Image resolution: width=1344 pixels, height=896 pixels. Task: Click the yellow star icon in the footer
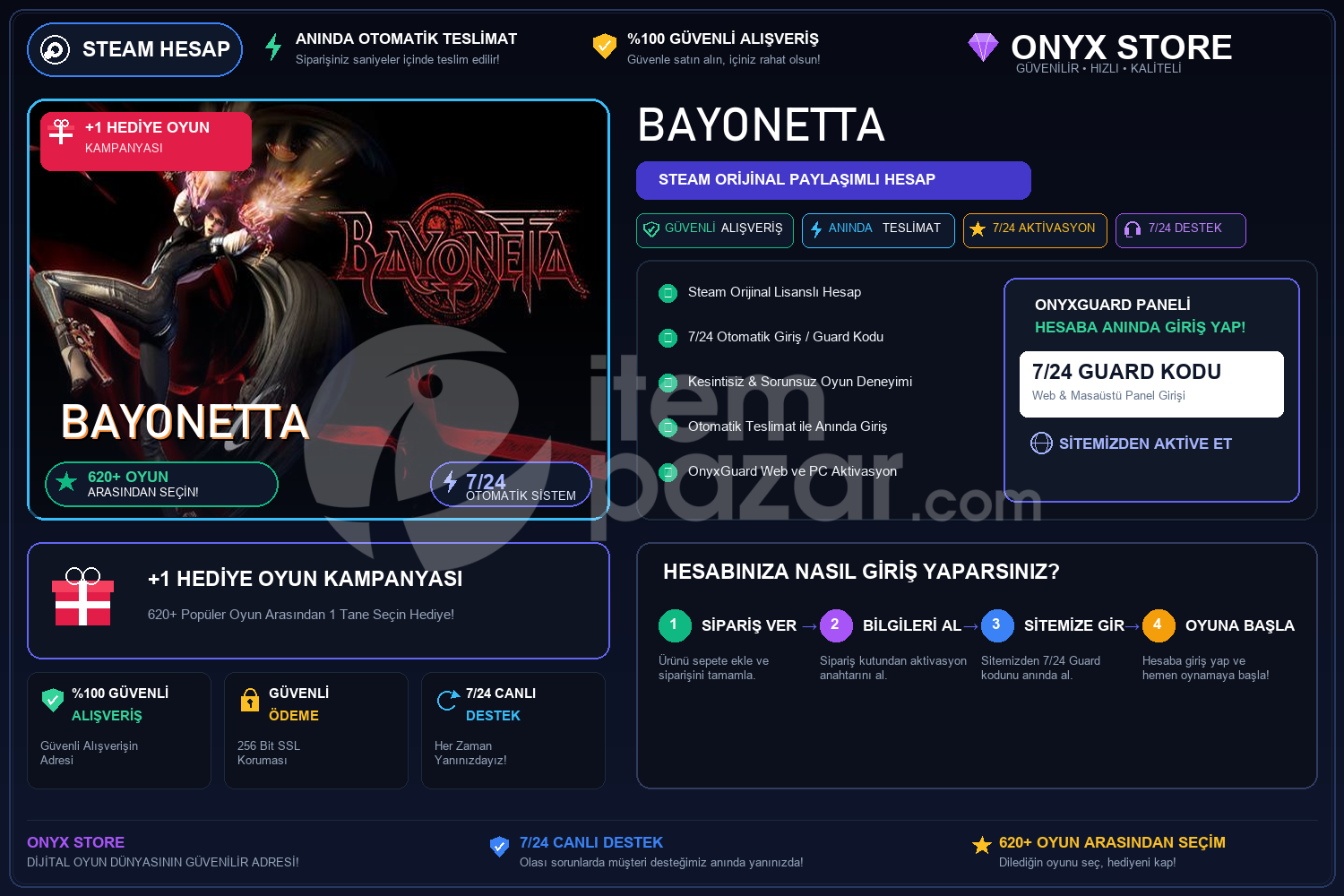(x=982, y=845)
